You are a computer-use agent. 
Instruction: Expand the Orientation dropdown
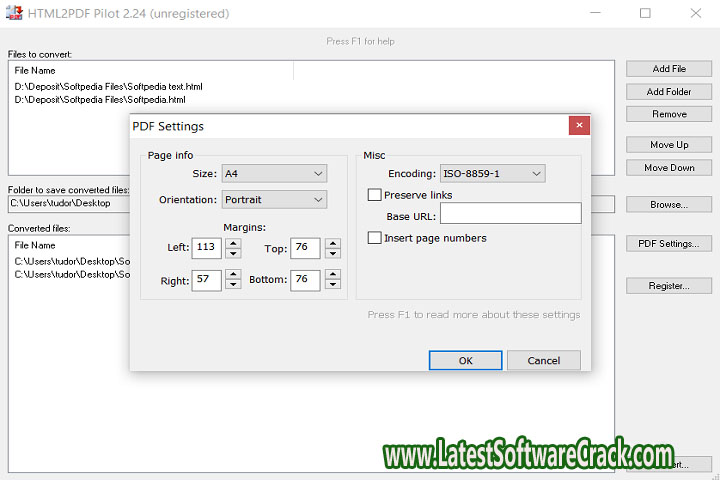[x=274, y=200]
